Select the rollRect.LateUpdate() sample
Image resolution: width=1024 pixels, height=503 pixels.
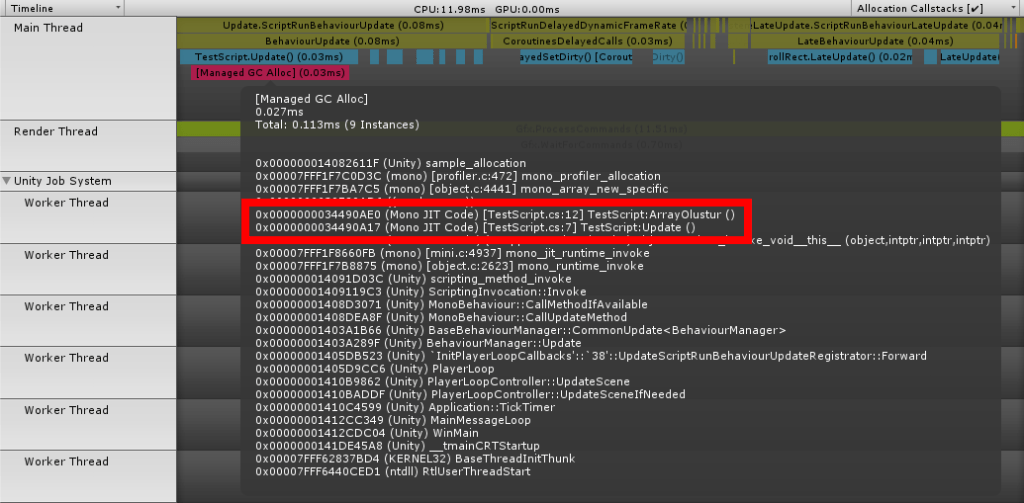pyautogui.click(x=838, y=57)
